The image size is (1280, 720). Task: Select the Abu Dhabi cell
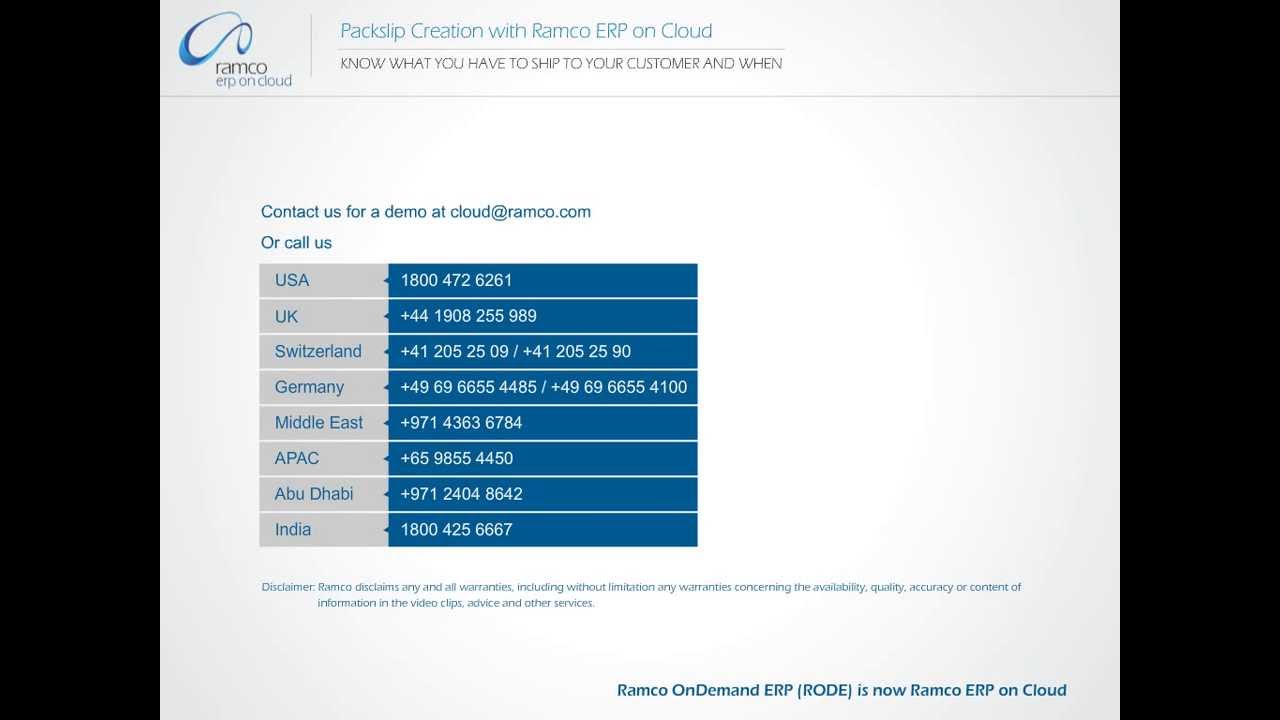tap(323, 494)
